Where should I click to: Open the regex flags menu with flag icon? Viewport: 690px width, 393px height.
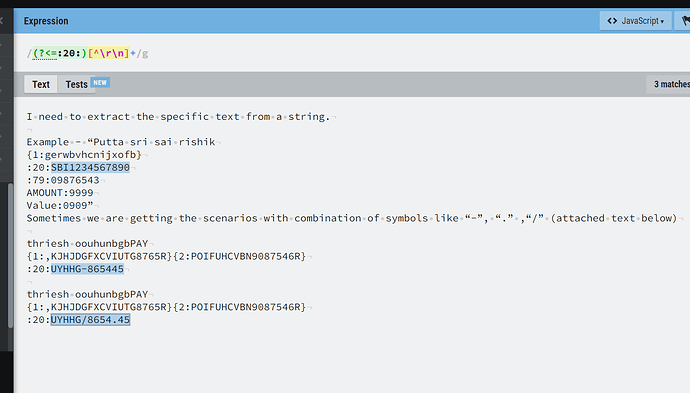click(x=684, y=21)
